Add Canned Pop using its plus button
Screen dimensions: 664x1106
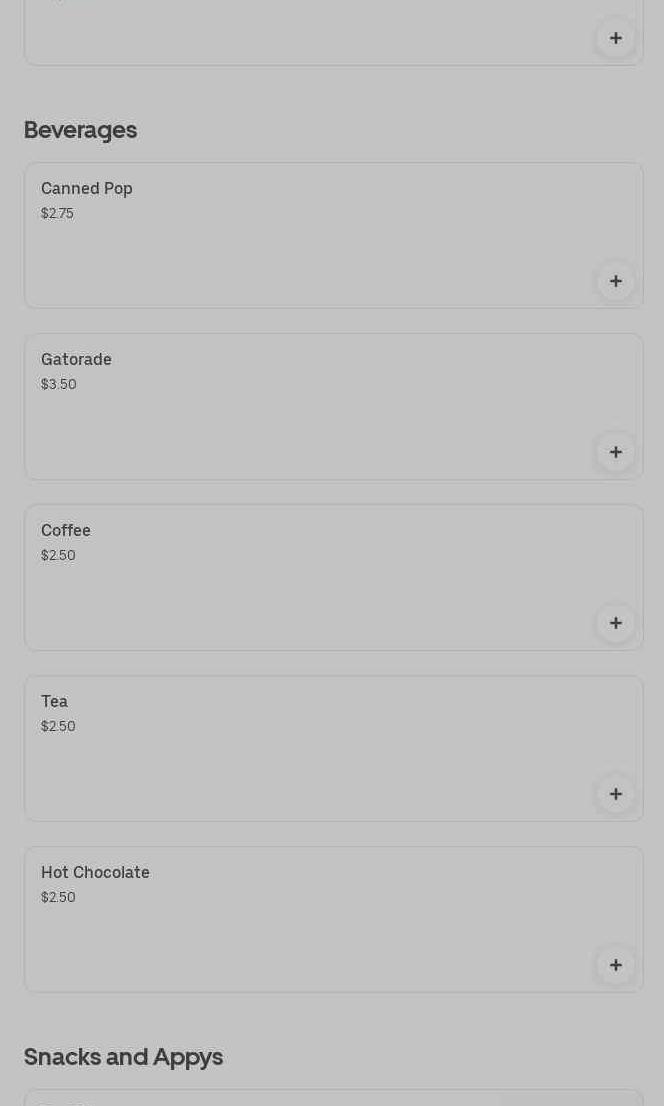616,281
